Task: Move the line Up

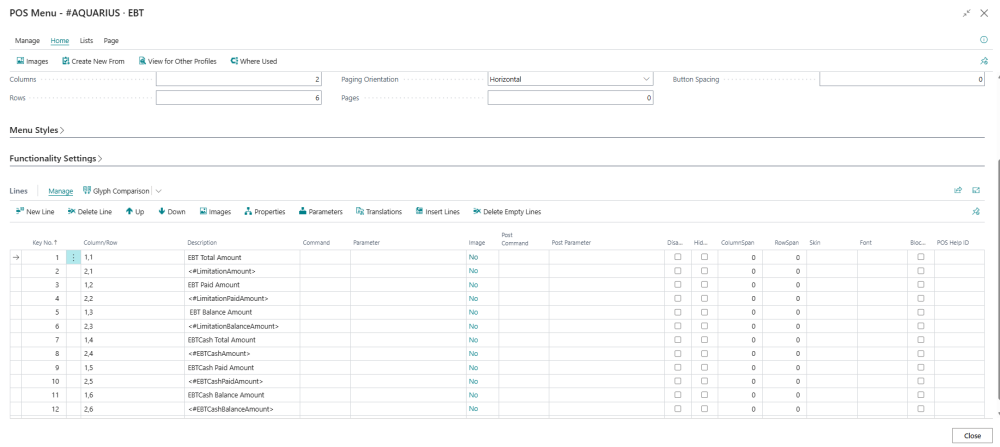Action: point(135,212)
